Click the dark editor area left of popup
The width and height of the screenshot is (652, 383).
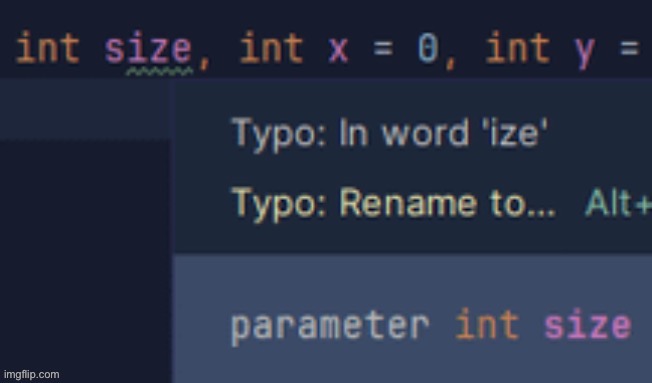pyautogui.click(x=85, y=258)
